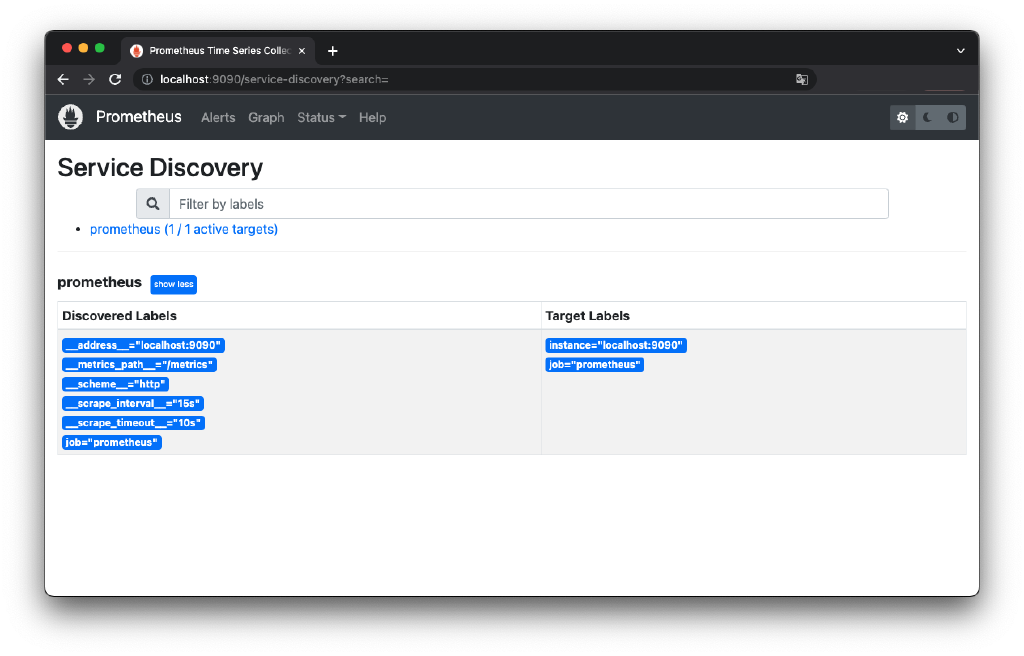1024x656 pixels.
Task: Toggle show less for prometheus job
Action: [172, 284]
